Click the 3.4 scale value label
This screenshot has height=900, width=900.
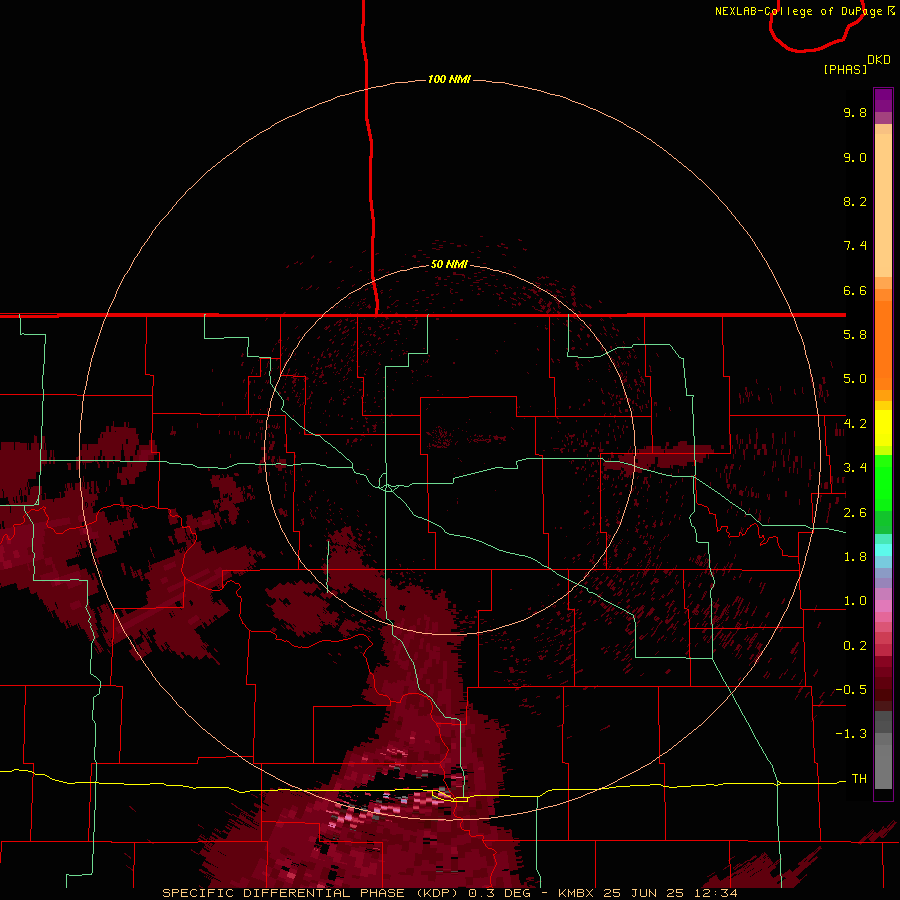(855, 468)
